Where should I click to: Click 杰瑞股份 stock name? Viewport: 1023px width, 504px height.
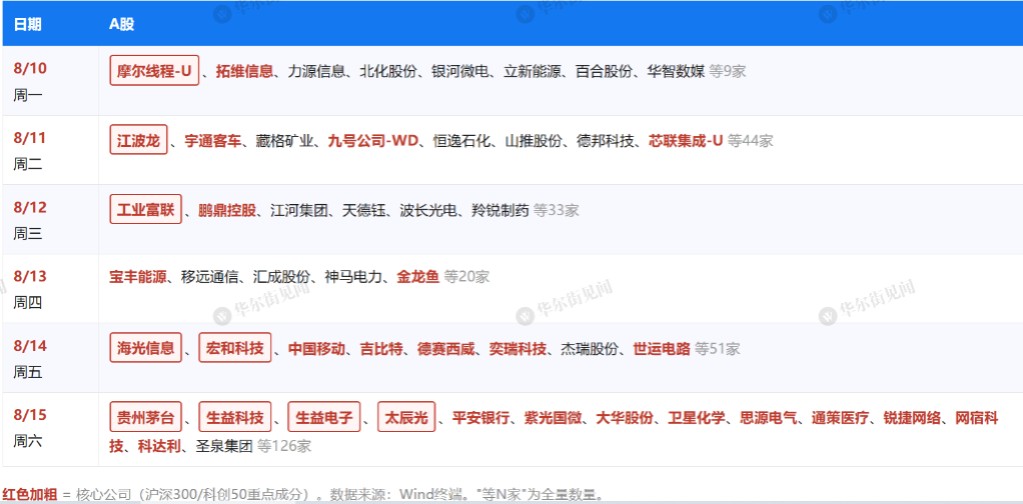click(x=589, y=349)
